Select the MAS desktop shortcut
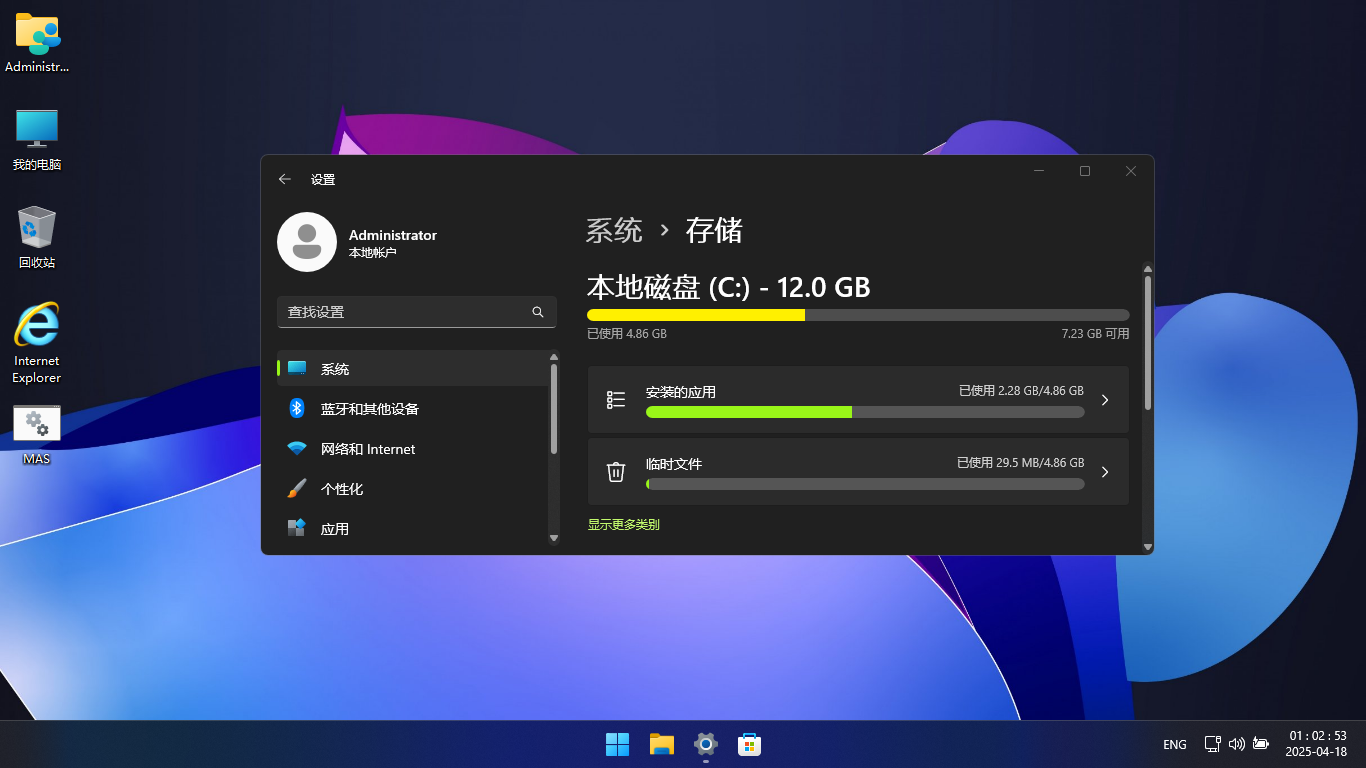1366x768 pixels. 37,435
